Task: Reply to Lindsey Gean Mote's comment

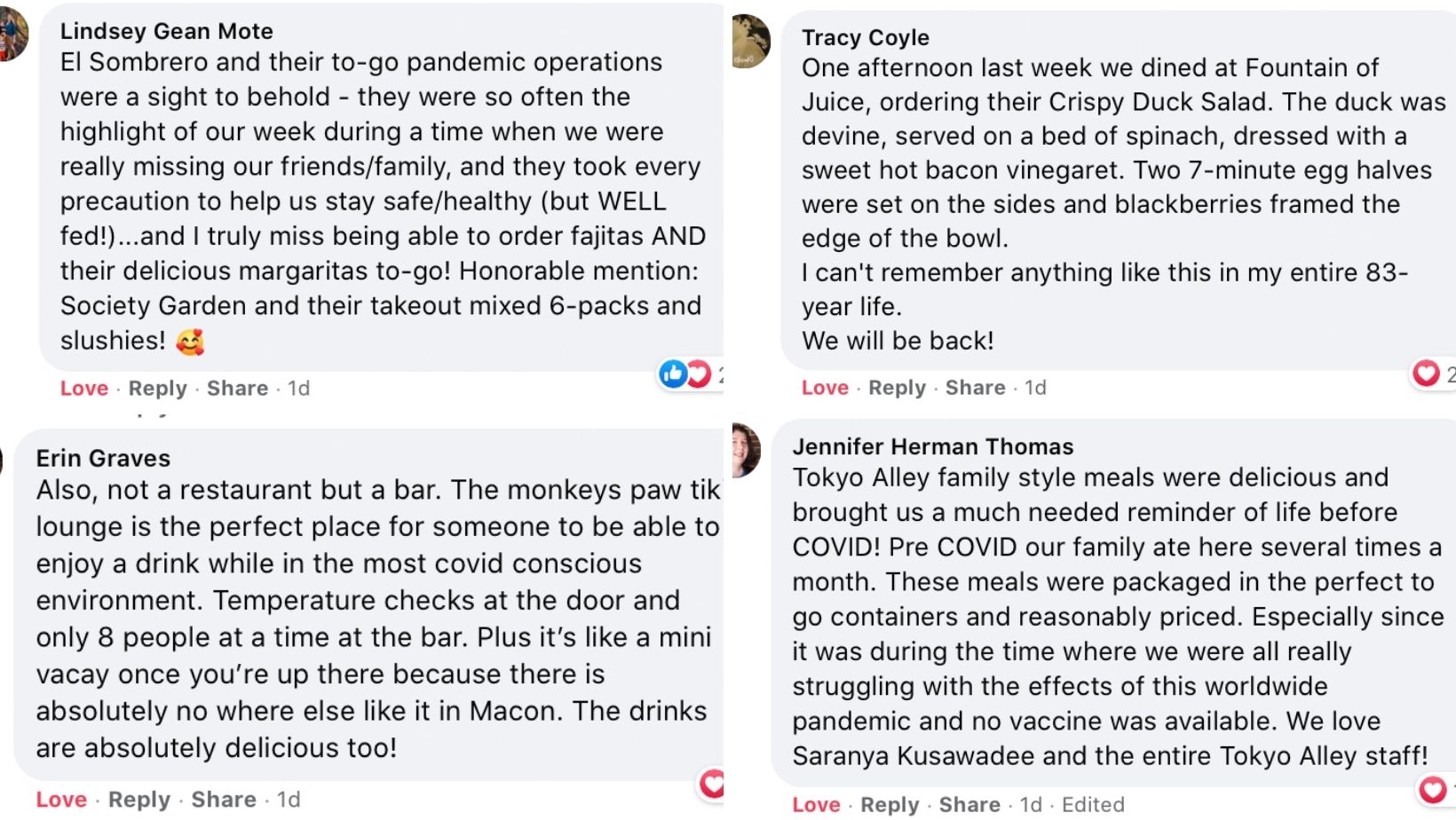Action: (157, 389)
